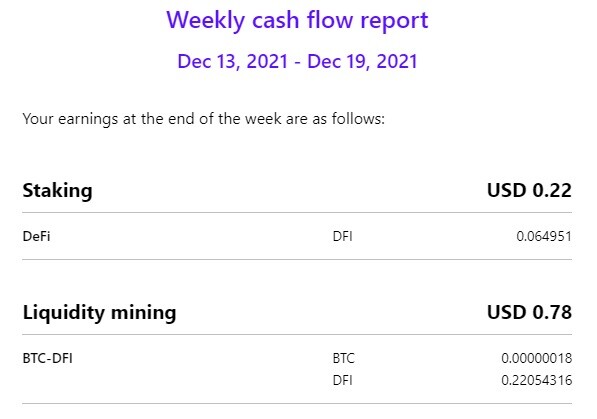Select the Dec 13 - Dec 19 date range
This screenshot has height=419, width=597.
[297, 61]
